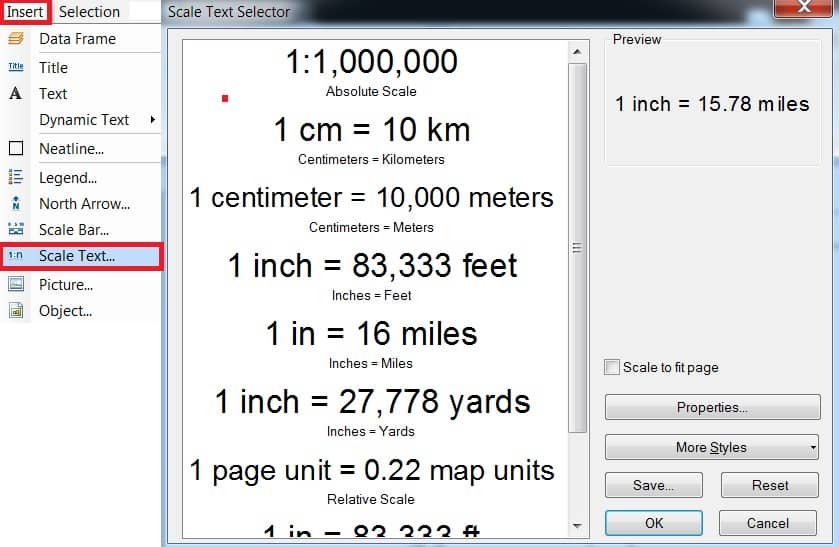Screen dimensions: 839x547
Task: Open the Insert menu
Action: pos(25,11)
